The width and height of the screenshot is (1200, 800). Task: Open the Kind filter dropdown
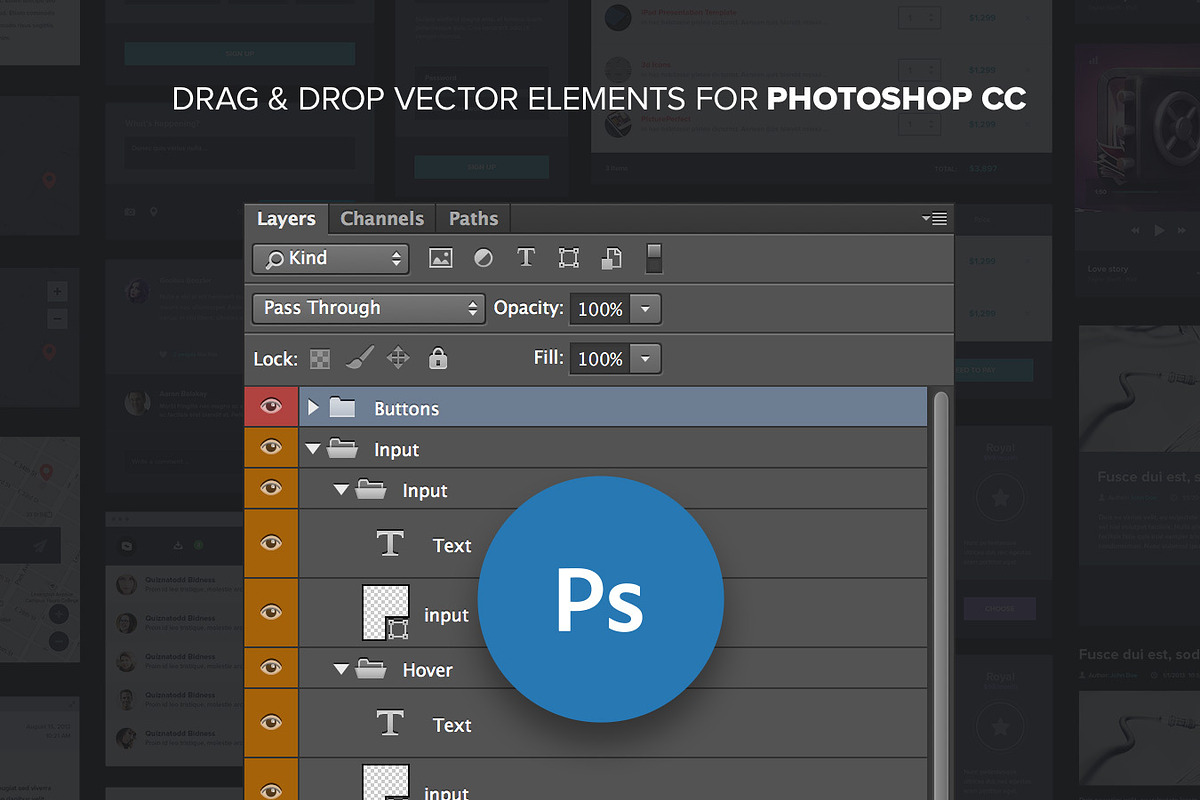click(x=330, y=258)
